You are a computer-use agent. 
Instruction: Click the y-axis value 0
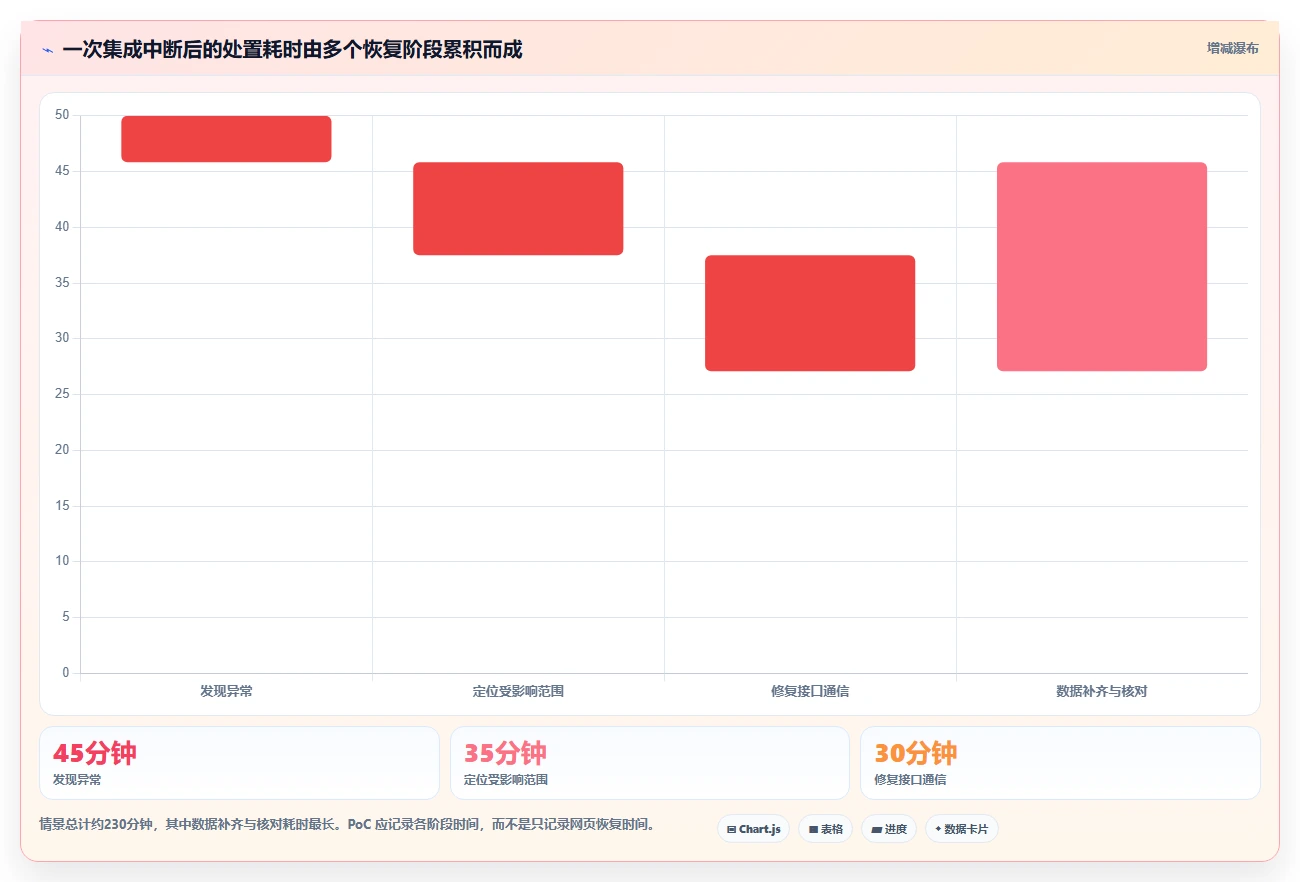point(66,673)
